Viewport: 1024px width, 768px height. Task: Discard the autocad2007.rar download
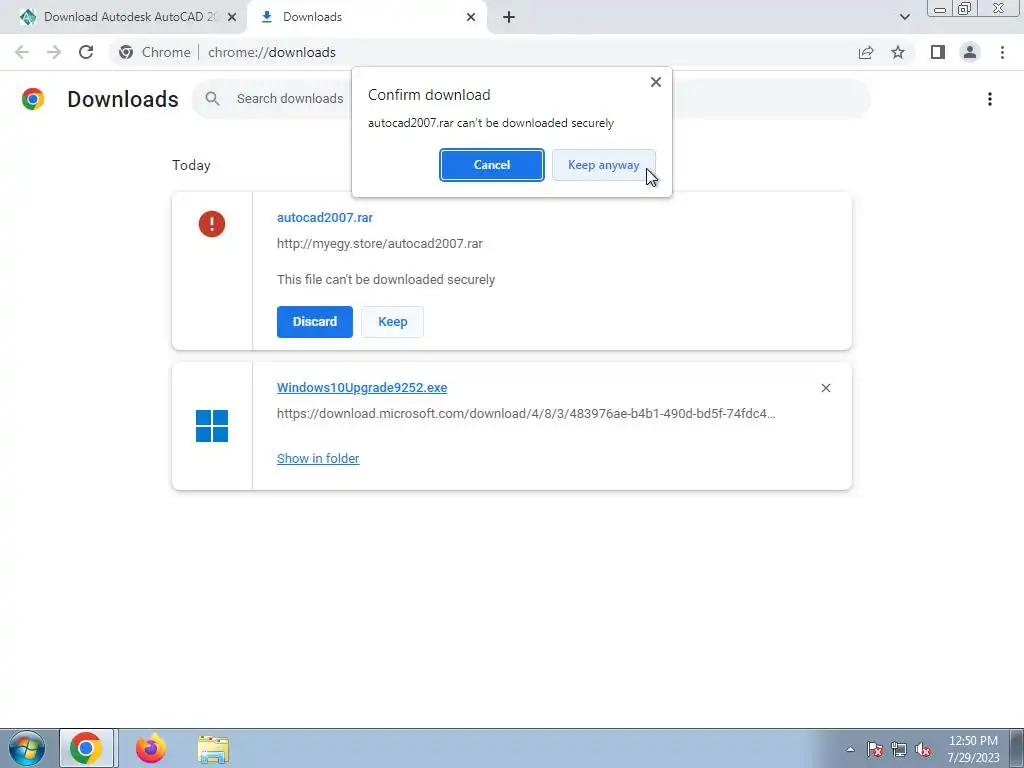pos(315,322)
